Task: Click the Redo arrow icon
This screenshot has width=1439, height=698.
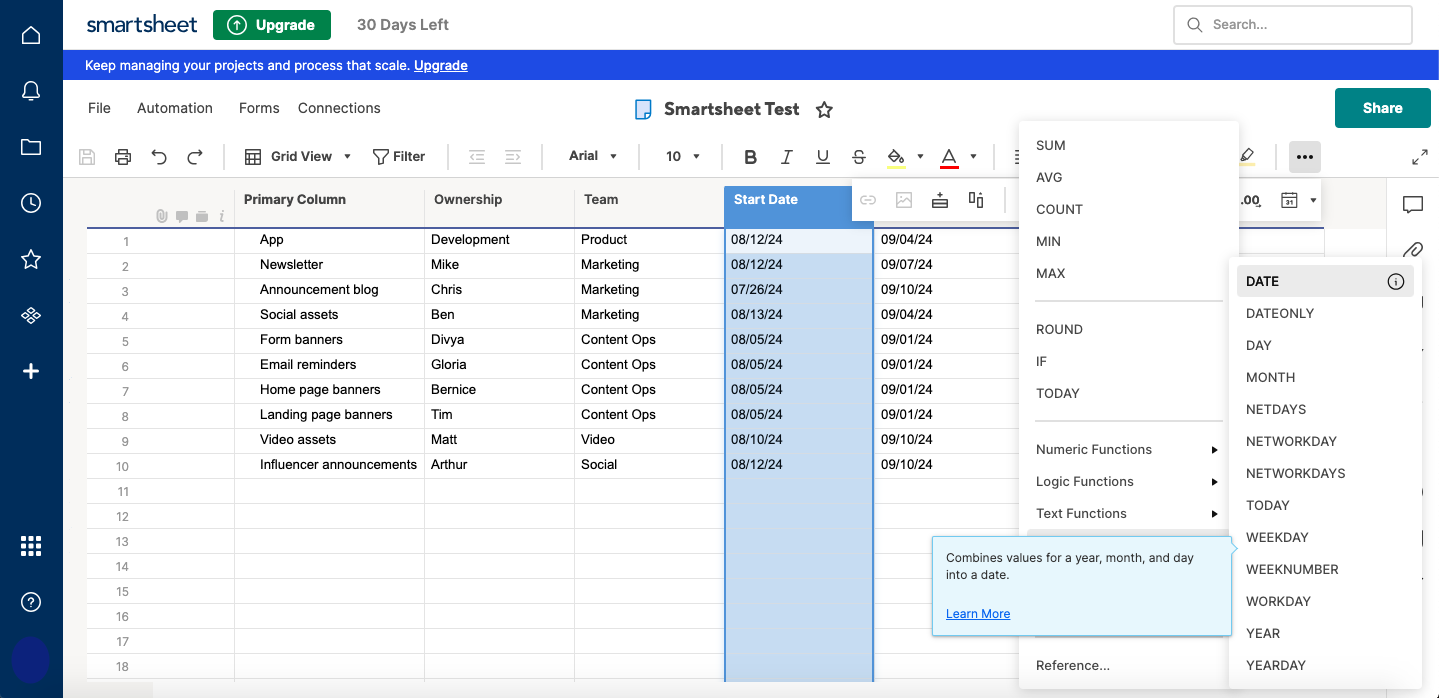Action: [x=195, y=156]
